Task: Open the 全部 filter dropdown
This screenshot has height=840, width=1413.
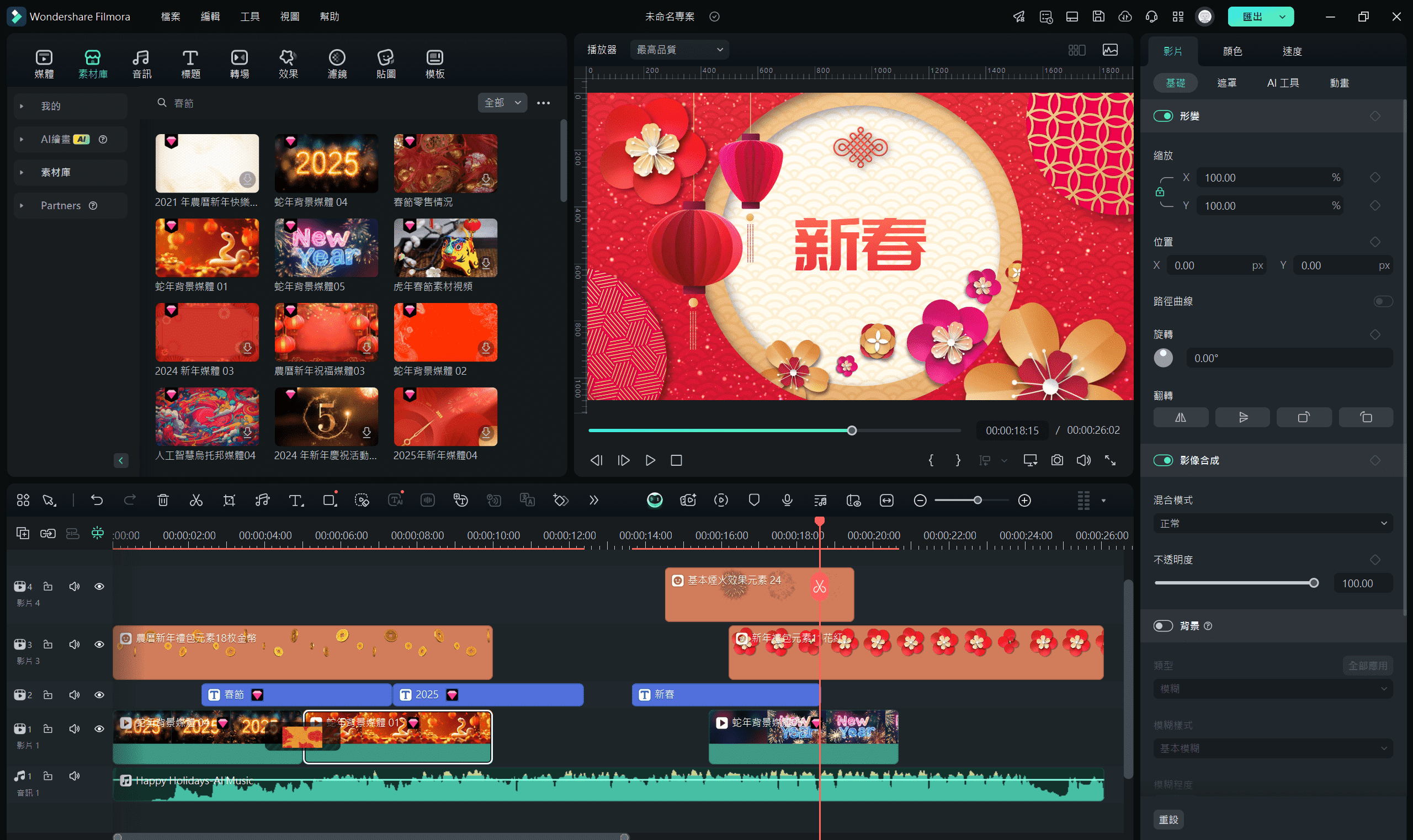Action: [x=502, y=103]
